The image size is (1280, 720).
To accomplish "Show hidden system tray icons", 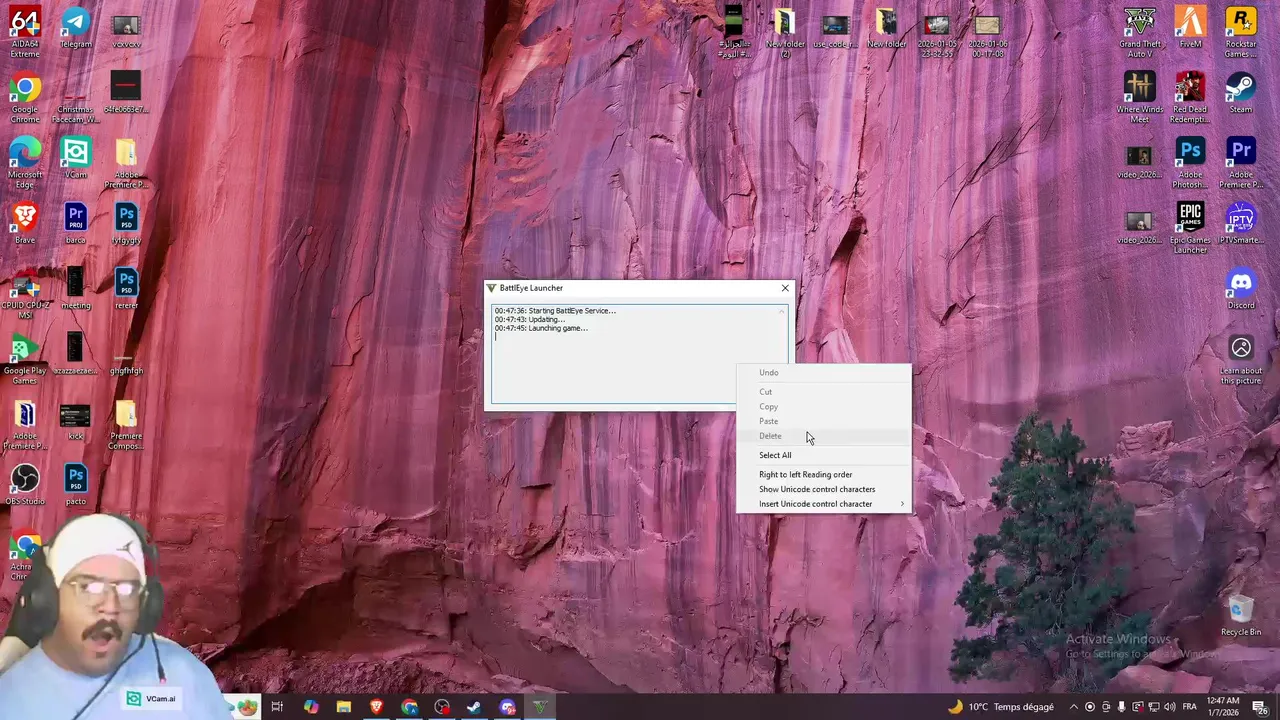I will point(1074,707).
